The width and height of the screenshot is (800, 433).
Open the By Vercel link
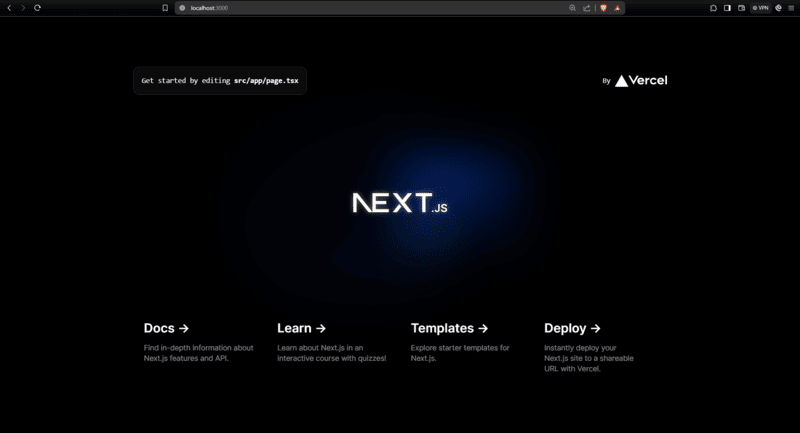(635, 81)
